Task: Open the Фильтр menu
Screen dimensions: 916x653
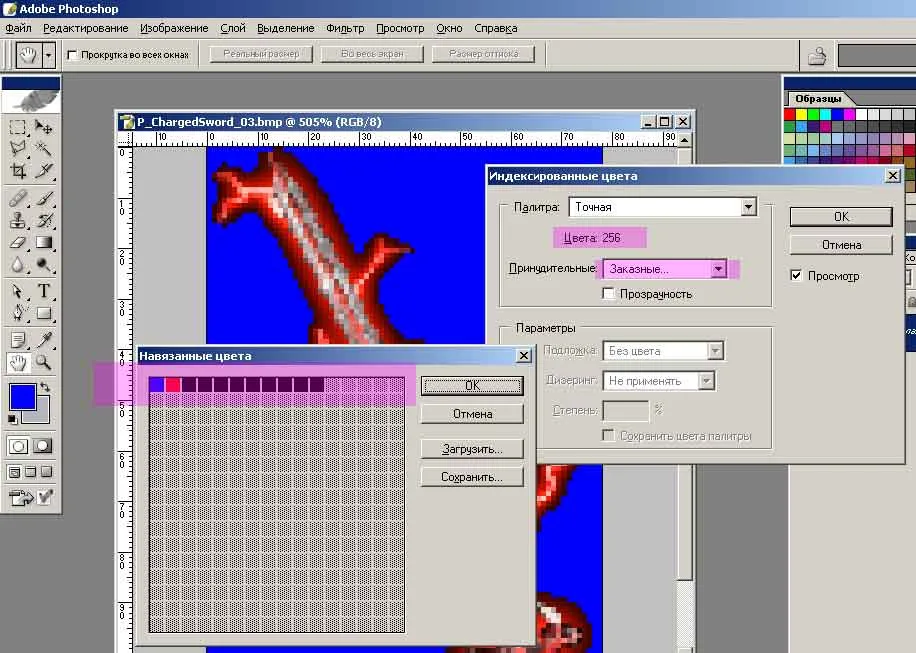Action: (345, 28)
